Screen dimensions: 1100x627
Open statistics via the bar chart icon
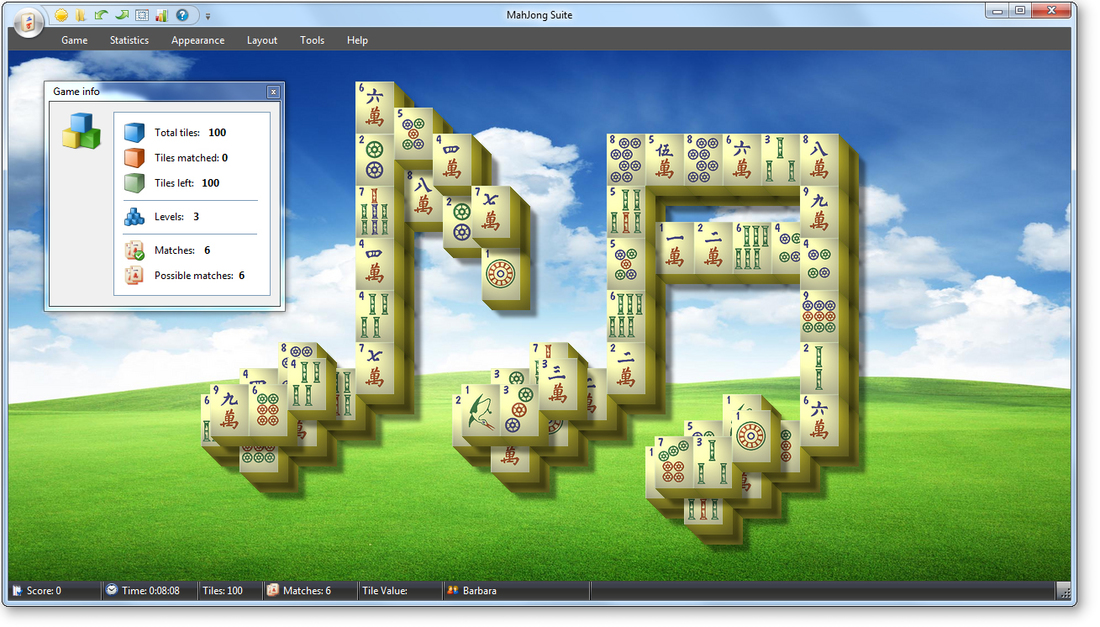coord(162,15)
